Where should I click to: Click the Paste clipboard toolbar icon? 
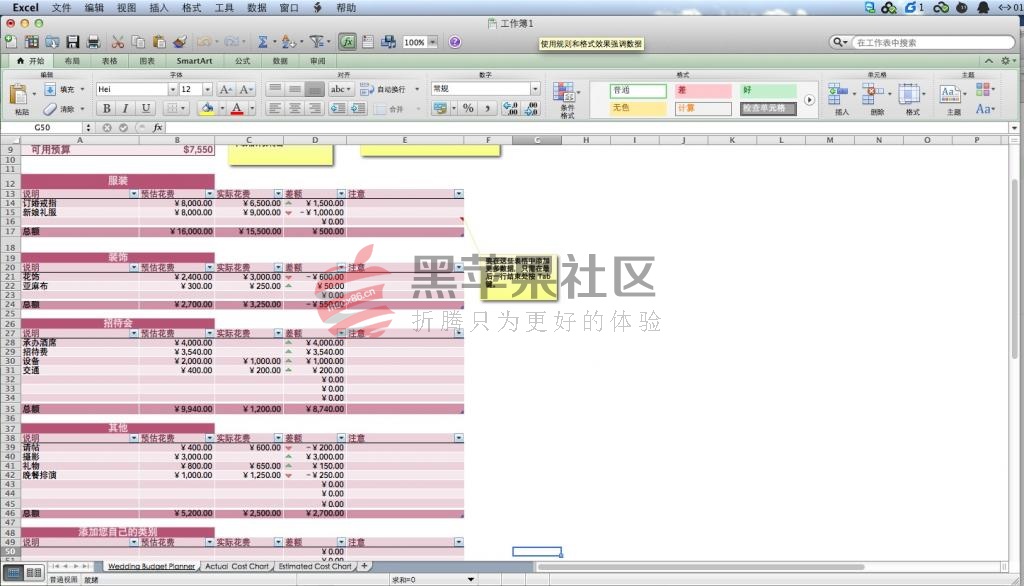[x=159, y=42]
